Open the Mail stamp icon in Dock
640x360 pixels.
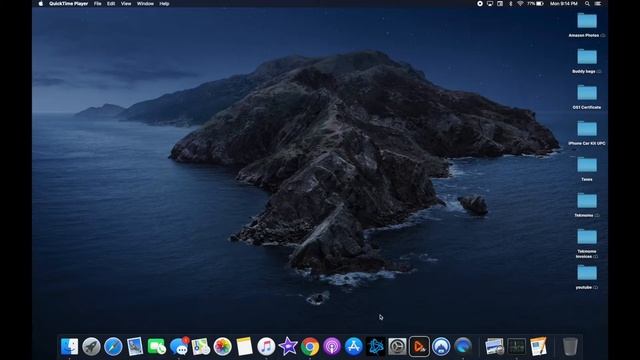click(x=135, y=347)
